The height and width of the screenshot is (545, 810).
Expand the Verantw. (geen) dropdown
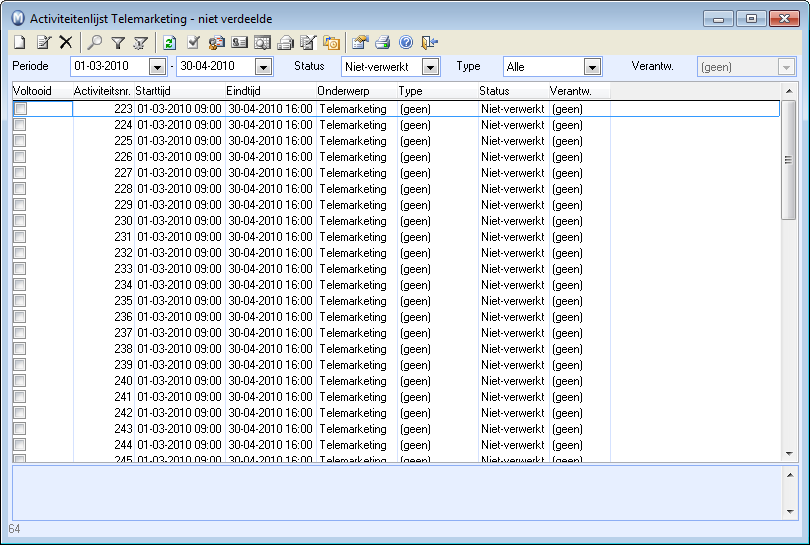pyautogui.click(x=786, y=67)
